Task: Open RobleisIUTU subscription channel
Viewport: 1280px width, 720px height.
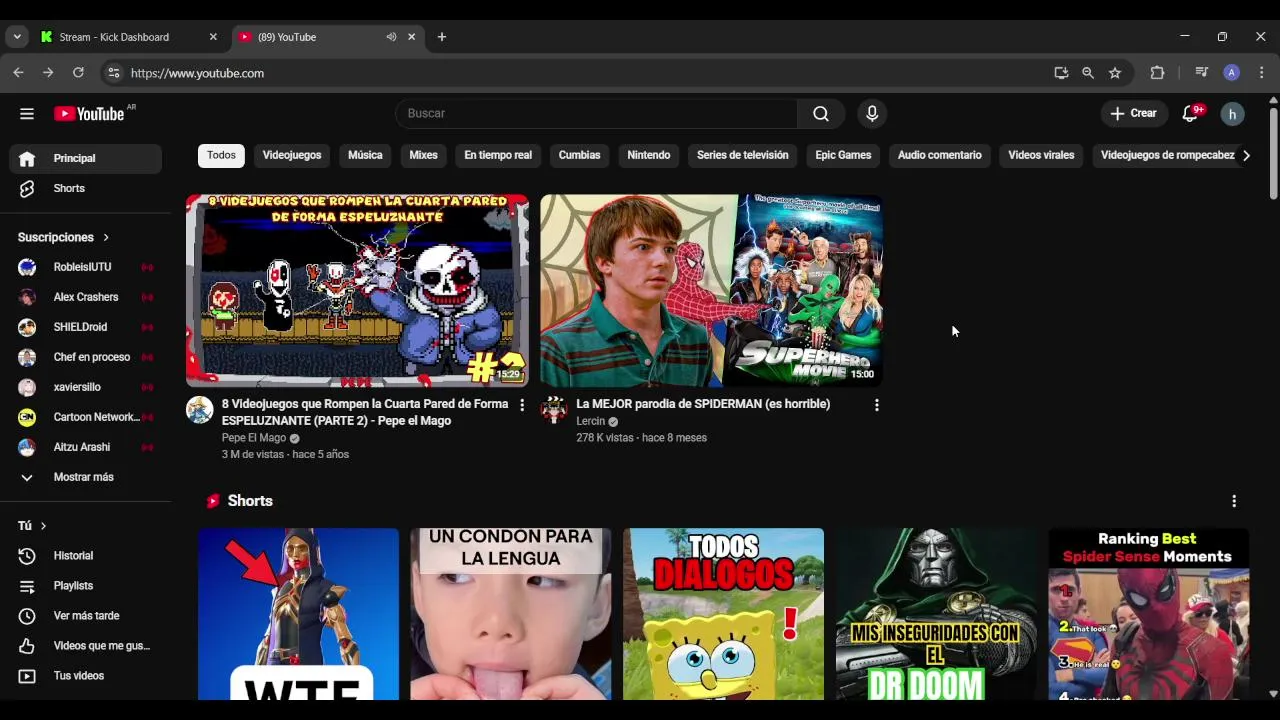Action: pos(85,267)
